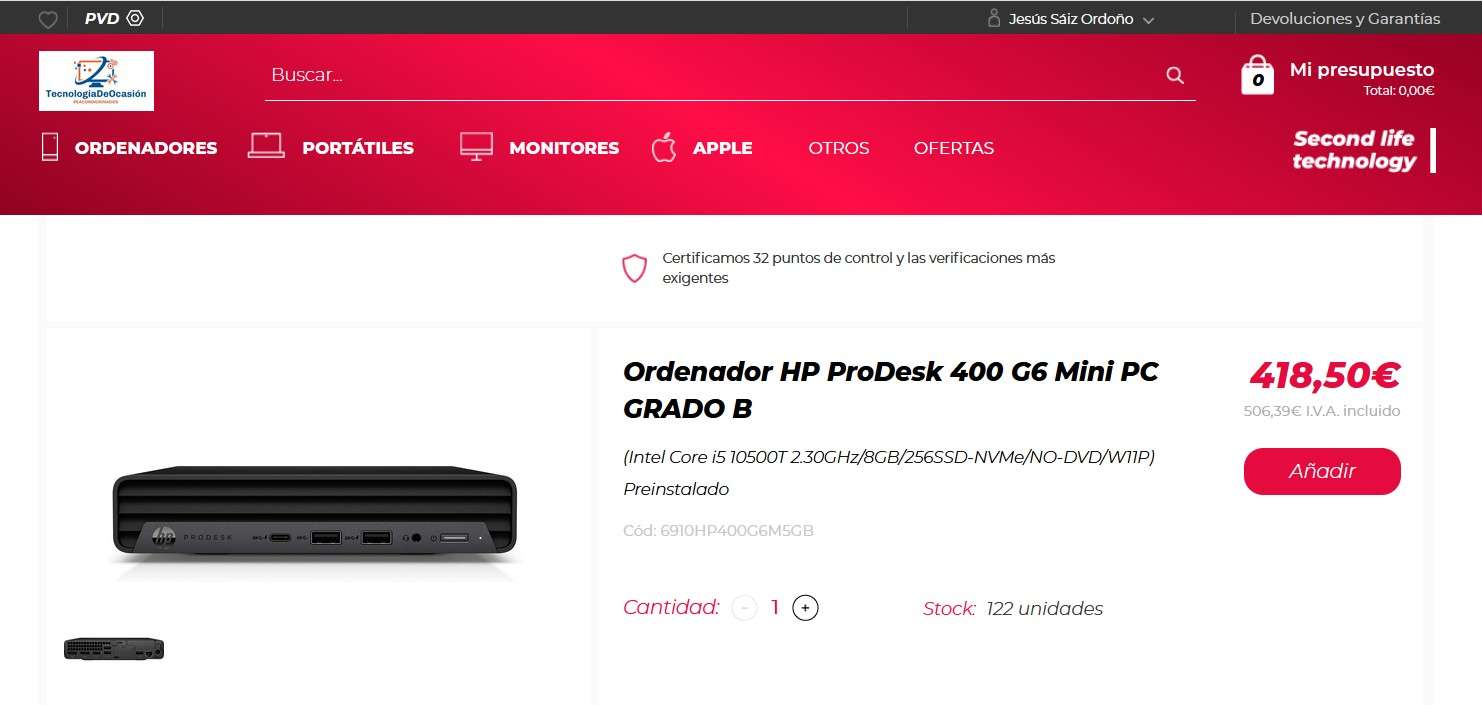Select the rear-view product thumbnail
Screen dimensions: 1482x705
(x=114, y=649)
